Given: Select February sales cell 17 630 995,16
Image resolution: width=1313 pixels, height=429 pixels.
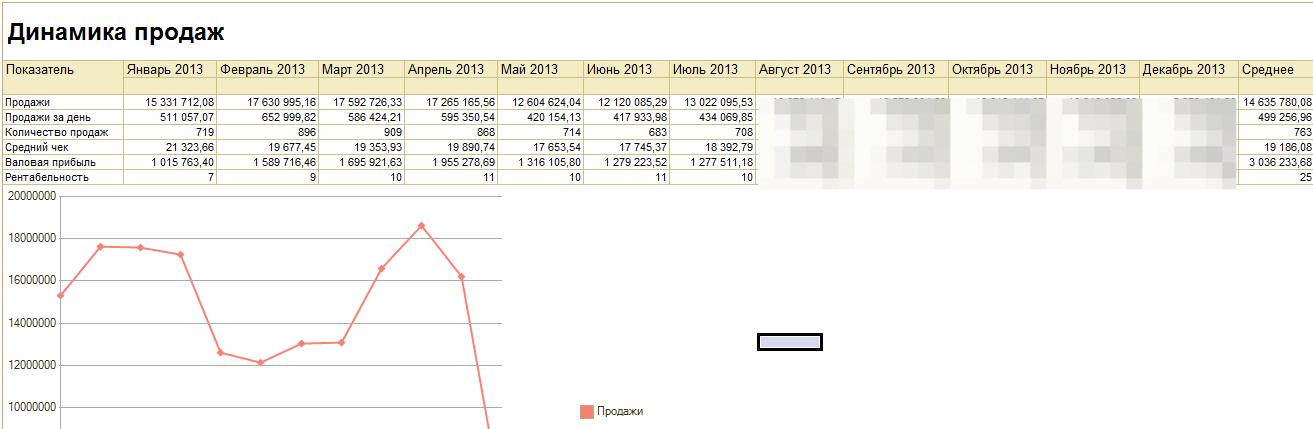Looking at the screenshot, I should click(268, 102).
